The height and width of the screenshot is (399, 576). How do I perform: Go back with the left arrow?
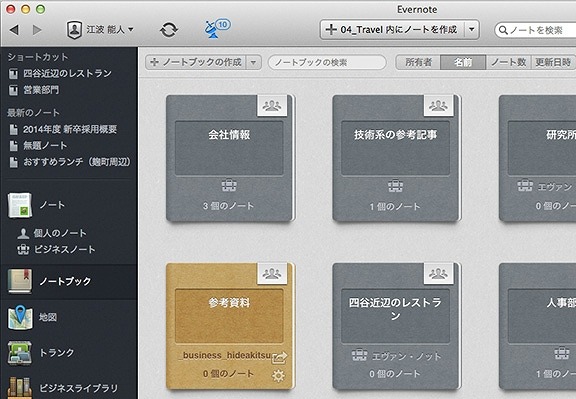(x=14, y=30)
